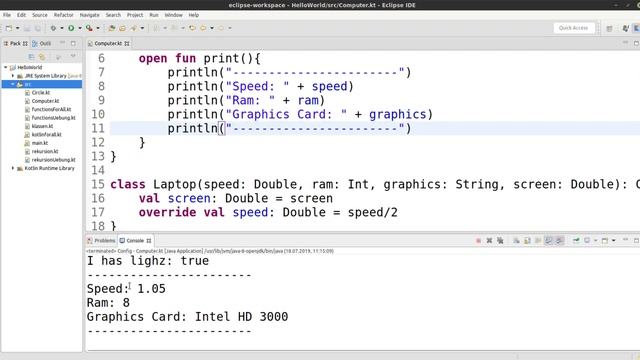Click the External Tools run icon
Image resolution: width=640 pixels, height=360 pixels.
pos(89,28)
